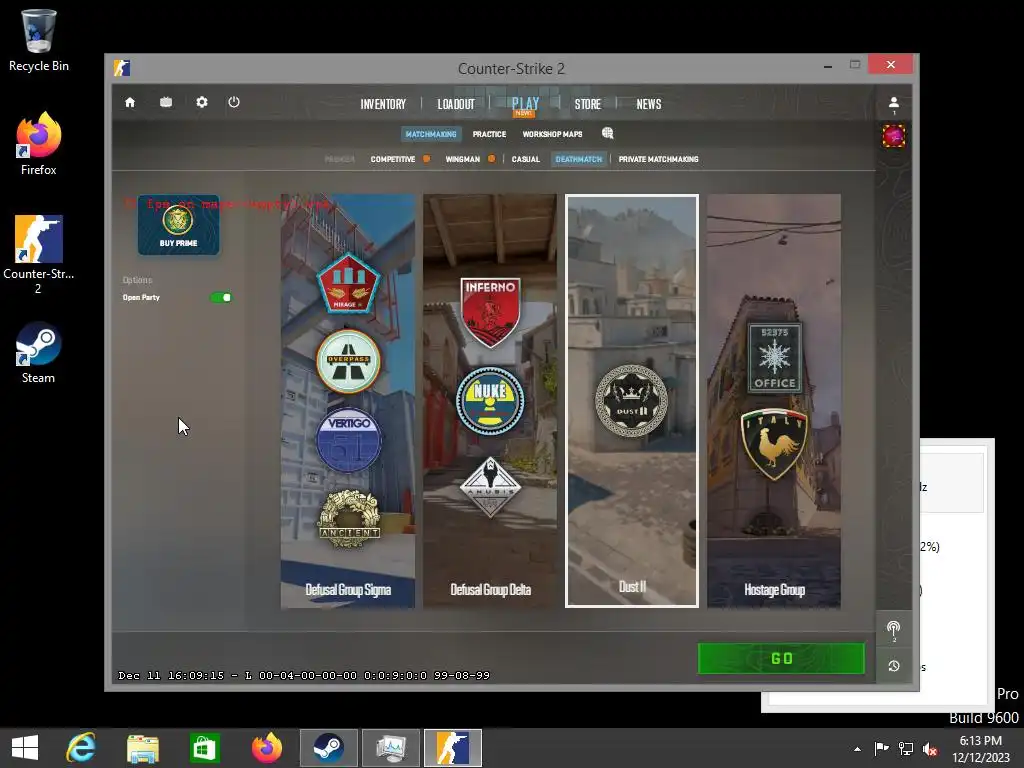Viewport: 1024px width, 768px height.
Task: Open File Explorer from the taskbar
Action: (142, 748)
